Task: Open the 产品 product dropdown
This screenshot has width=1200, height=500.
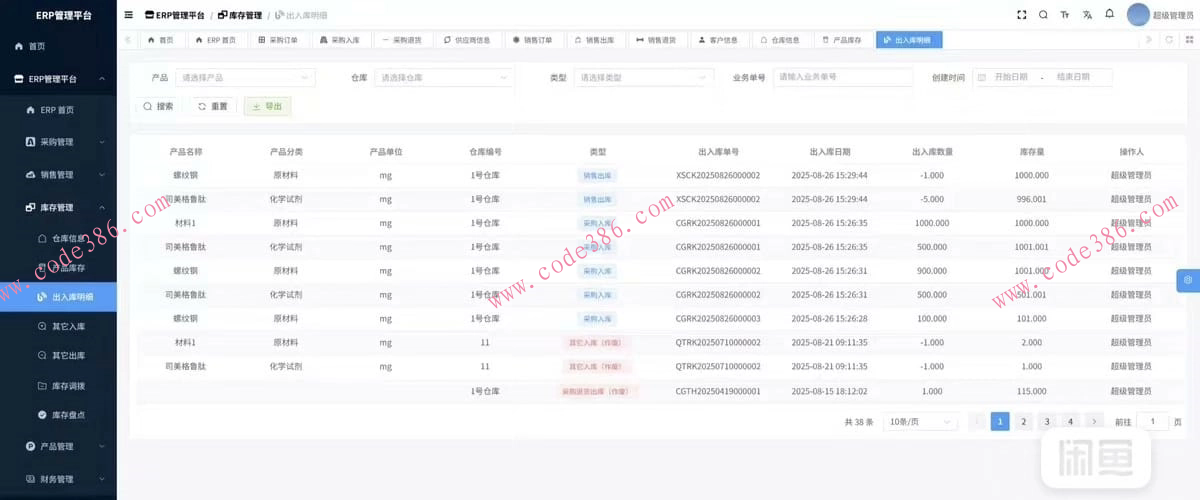Action: (244, 77)
